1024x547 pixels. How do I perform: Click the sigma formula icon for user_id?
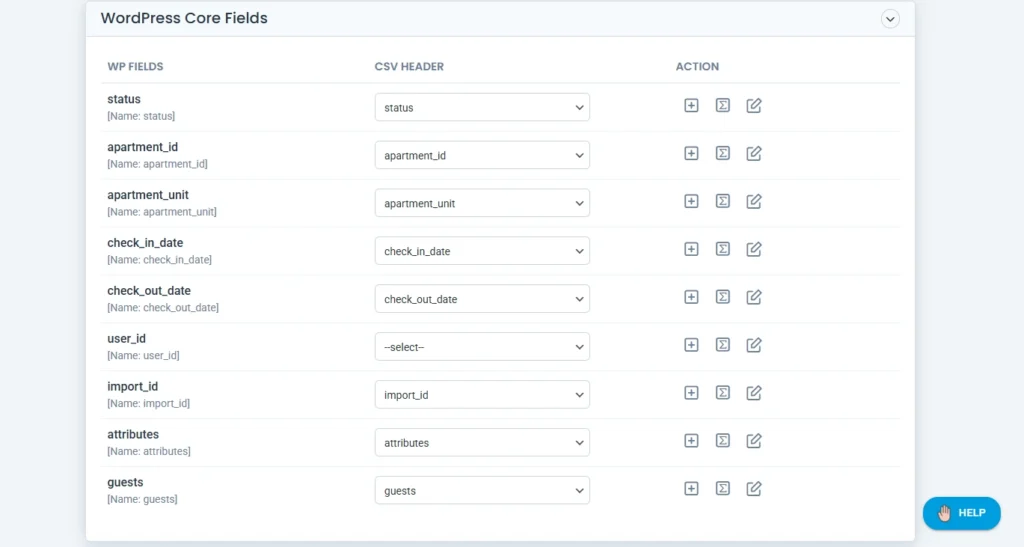pos(722,345)
